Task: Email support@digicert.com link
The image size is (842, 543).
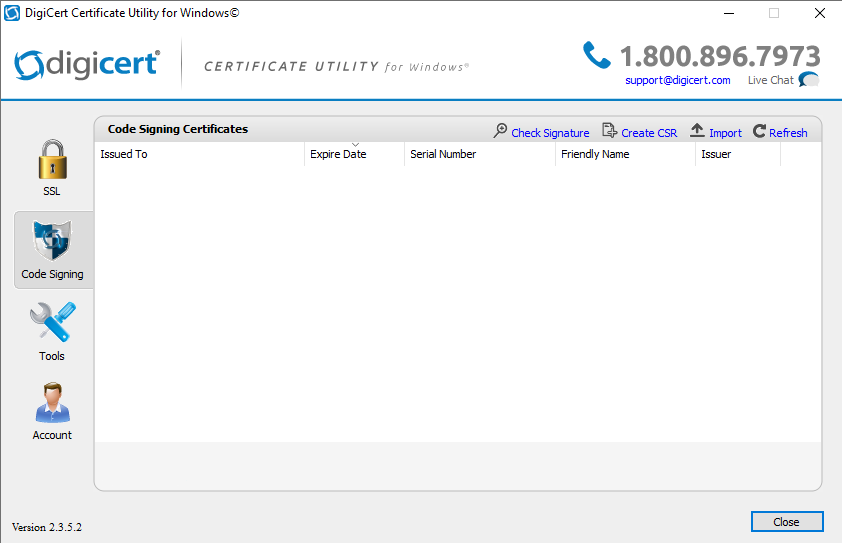Action: pyautogui.click(x=678, y=80)
